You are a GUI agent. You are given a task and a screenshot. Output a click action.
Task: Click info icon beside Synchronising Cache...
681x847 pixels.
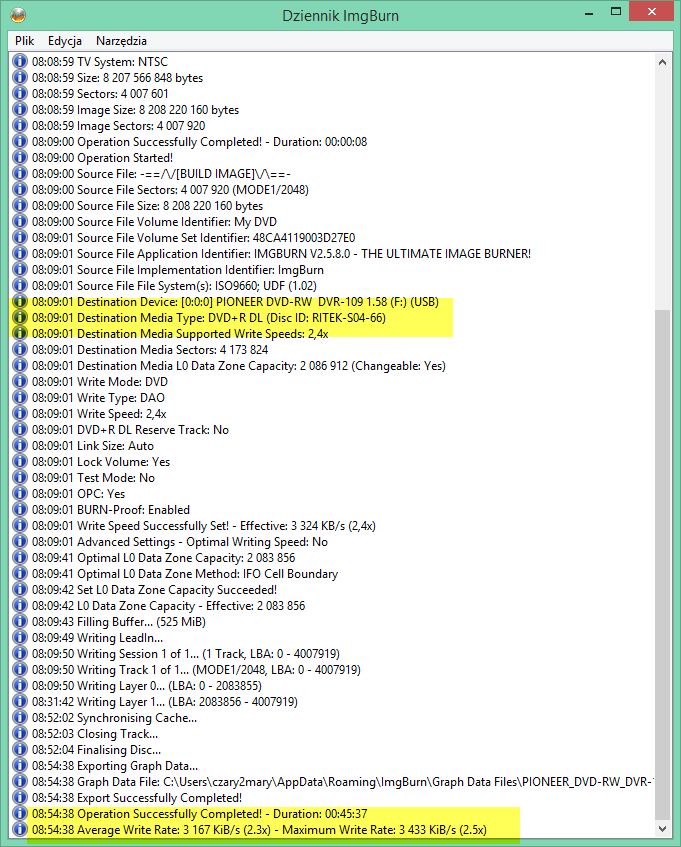(20, 718)
